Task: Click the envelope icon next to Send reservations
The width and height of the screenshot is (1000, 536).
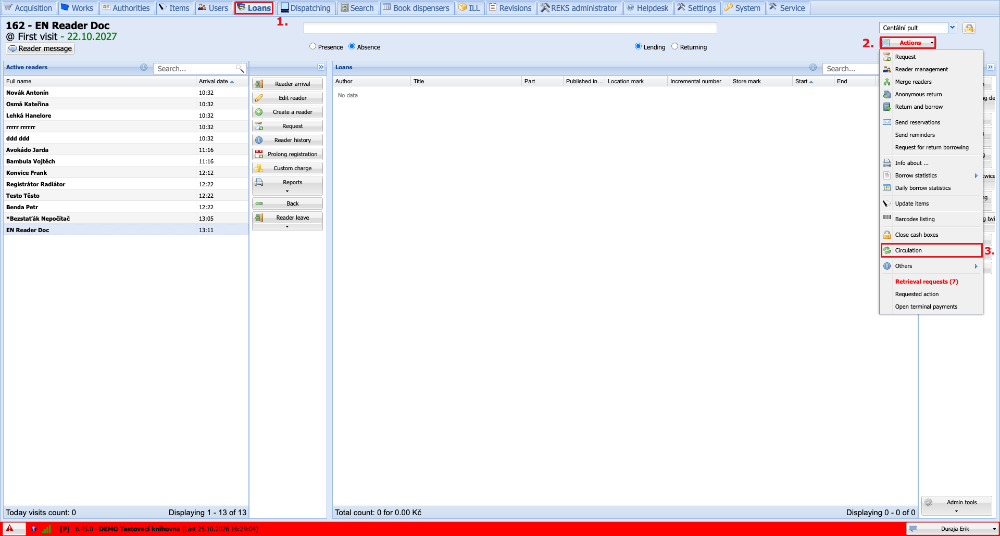Action: 886,122
